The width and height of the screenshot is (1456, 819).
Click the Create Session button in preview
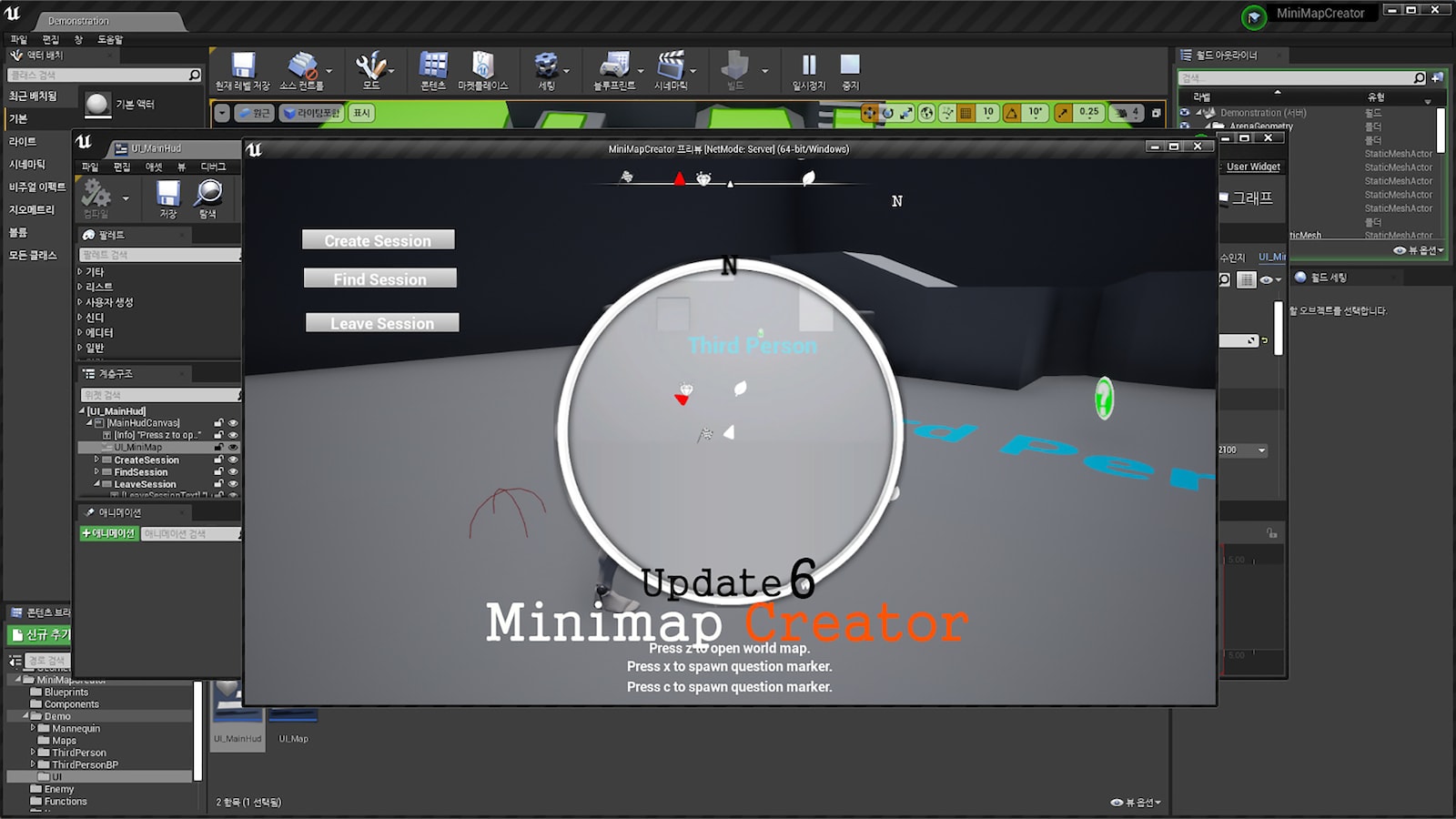pyautogui.click(x=379, y=240)
